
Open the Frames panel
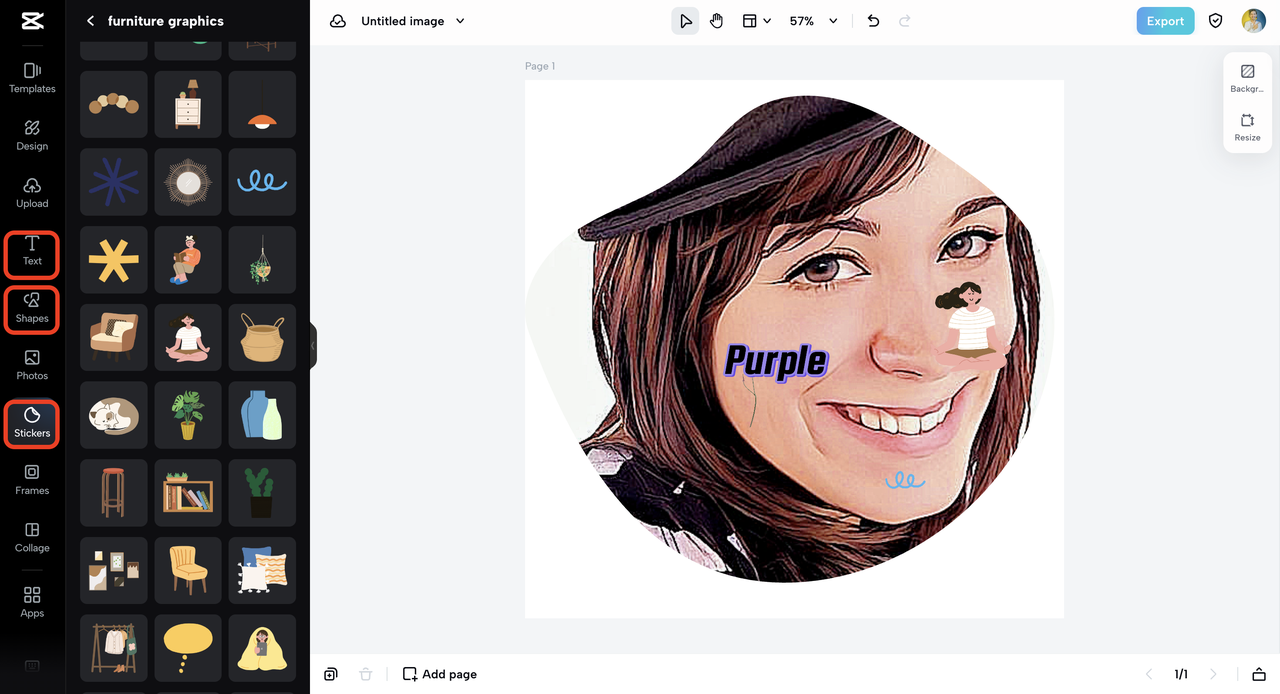(32, 480)
